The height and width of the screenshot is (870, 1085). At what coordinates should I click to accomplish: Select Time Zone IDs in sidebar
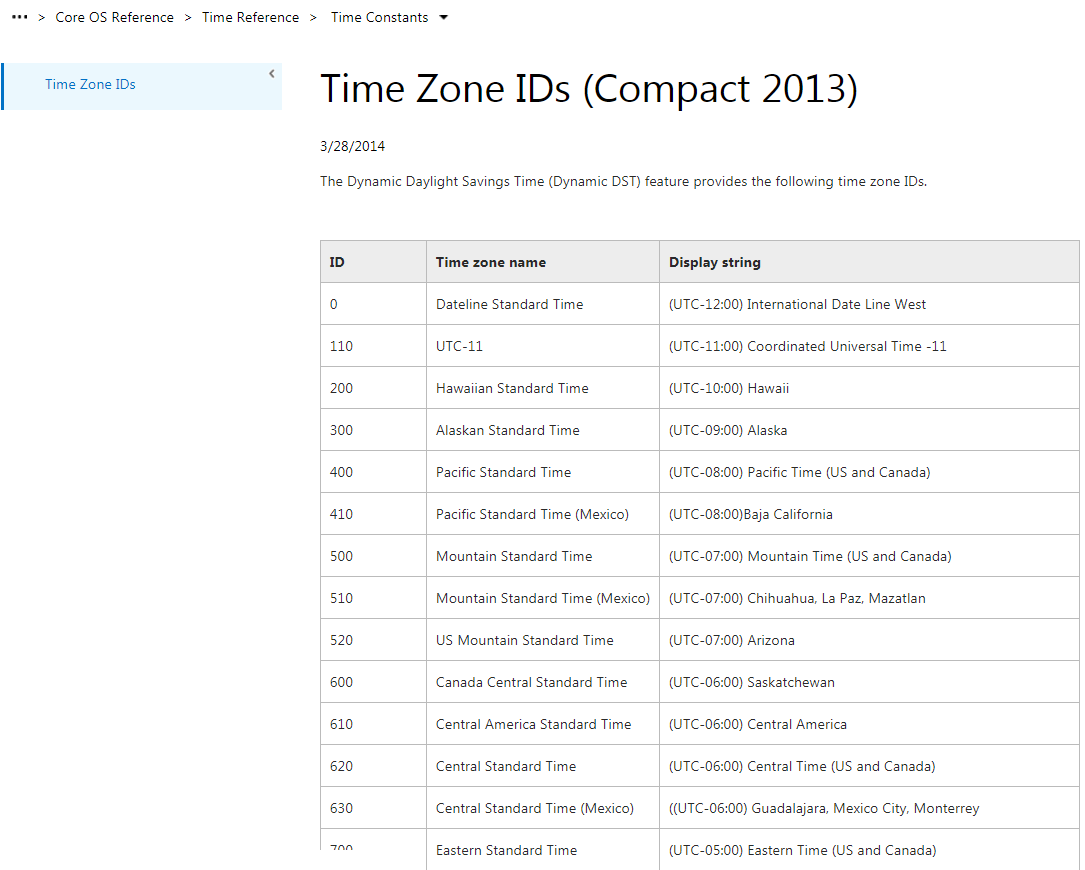pos(90,85)
